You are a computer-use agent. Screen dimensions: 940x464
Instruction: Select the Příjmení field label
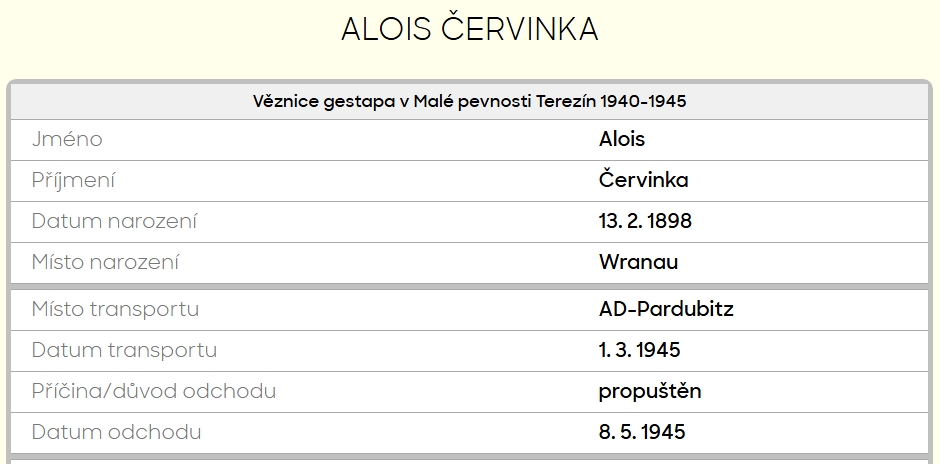click(73, 180)
